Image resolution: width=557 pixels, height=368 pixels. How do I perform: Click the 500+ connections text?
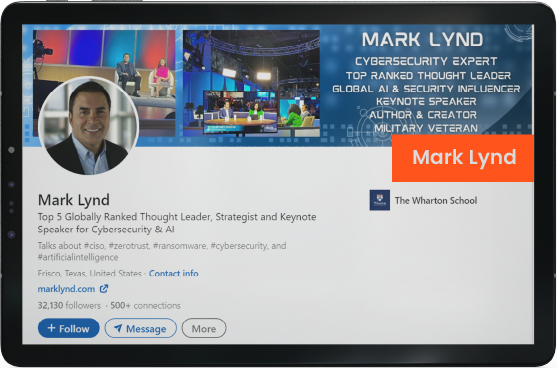pos(145,305)
